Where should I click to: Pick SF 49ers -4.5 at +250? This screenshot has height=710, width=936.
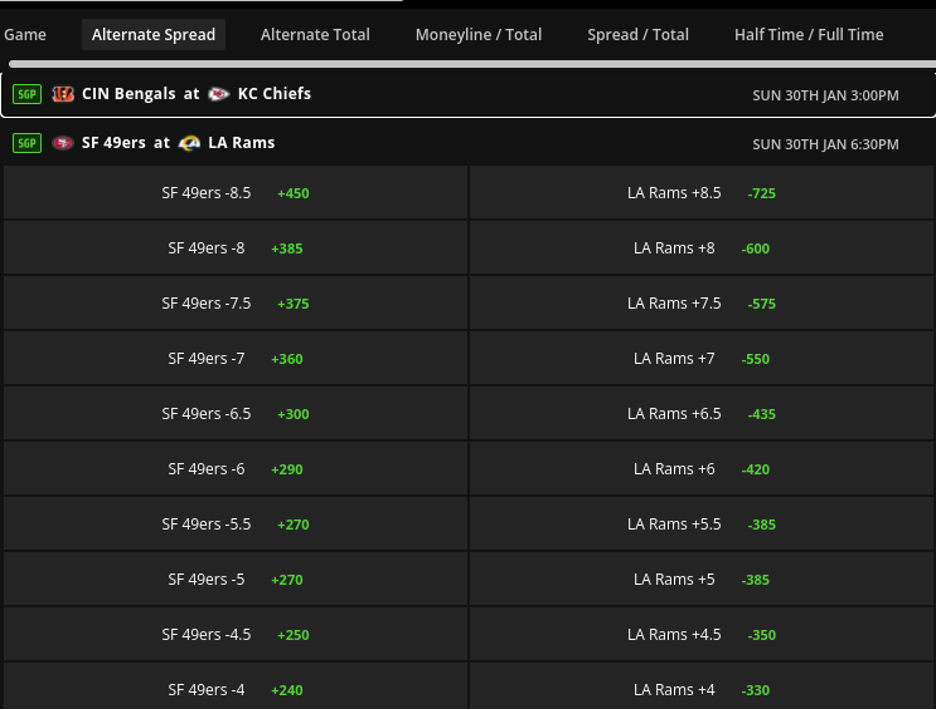(235, 635)
